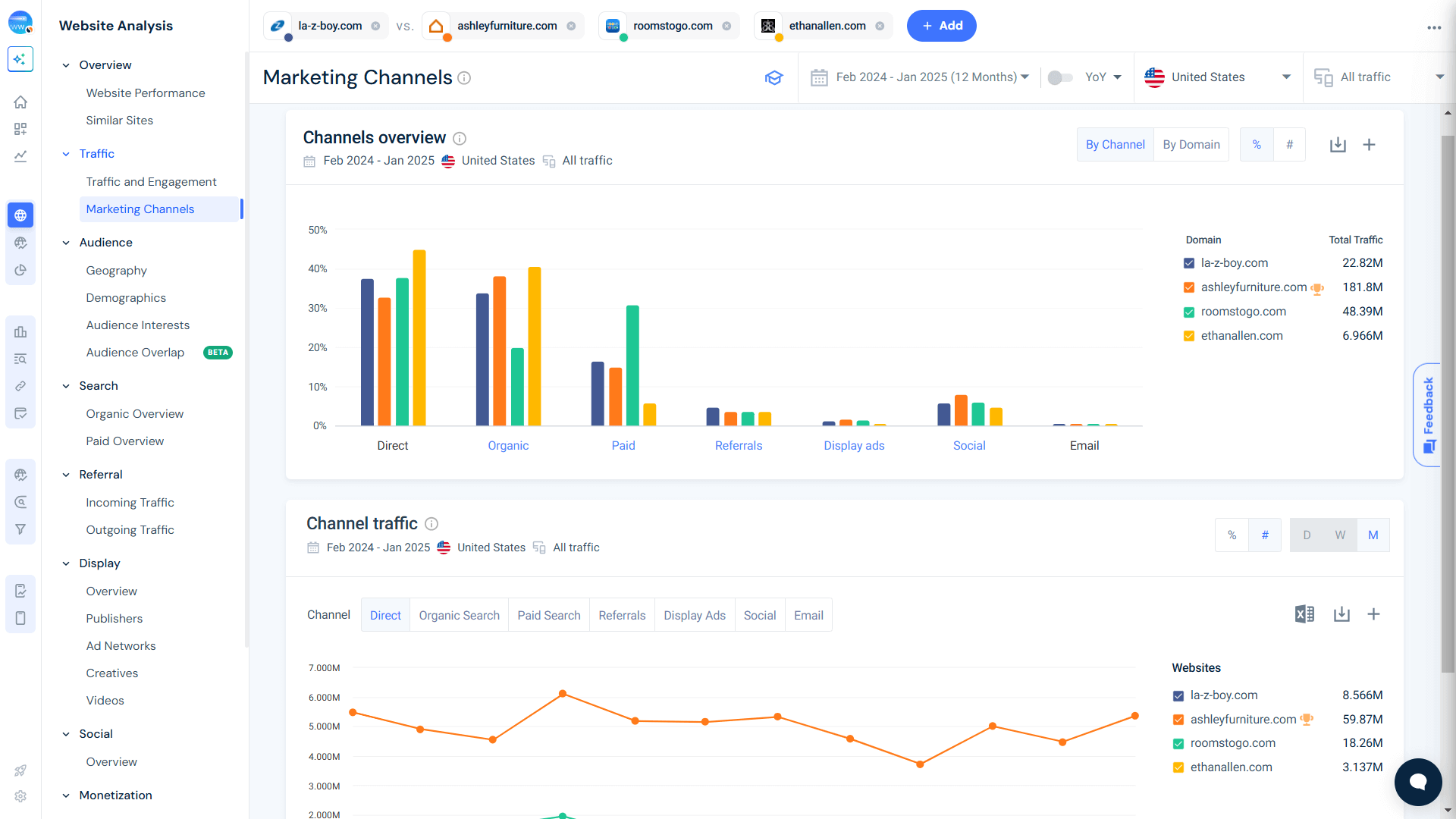Uncheck ethanallen.com in Channels overview legend

(x=1189, y=336)
